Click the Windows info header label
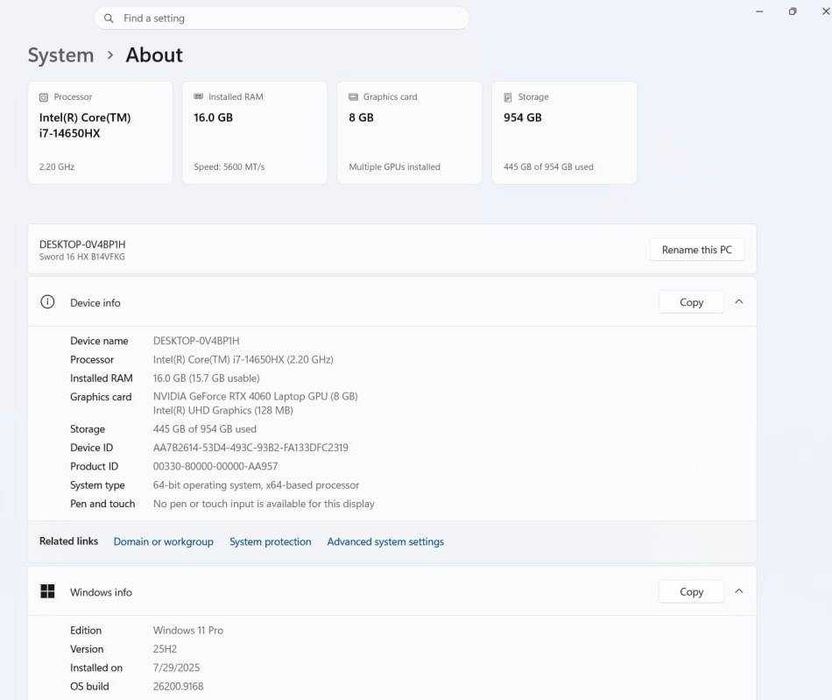Viewport: 832px width, 700px height. pos(101,592)
